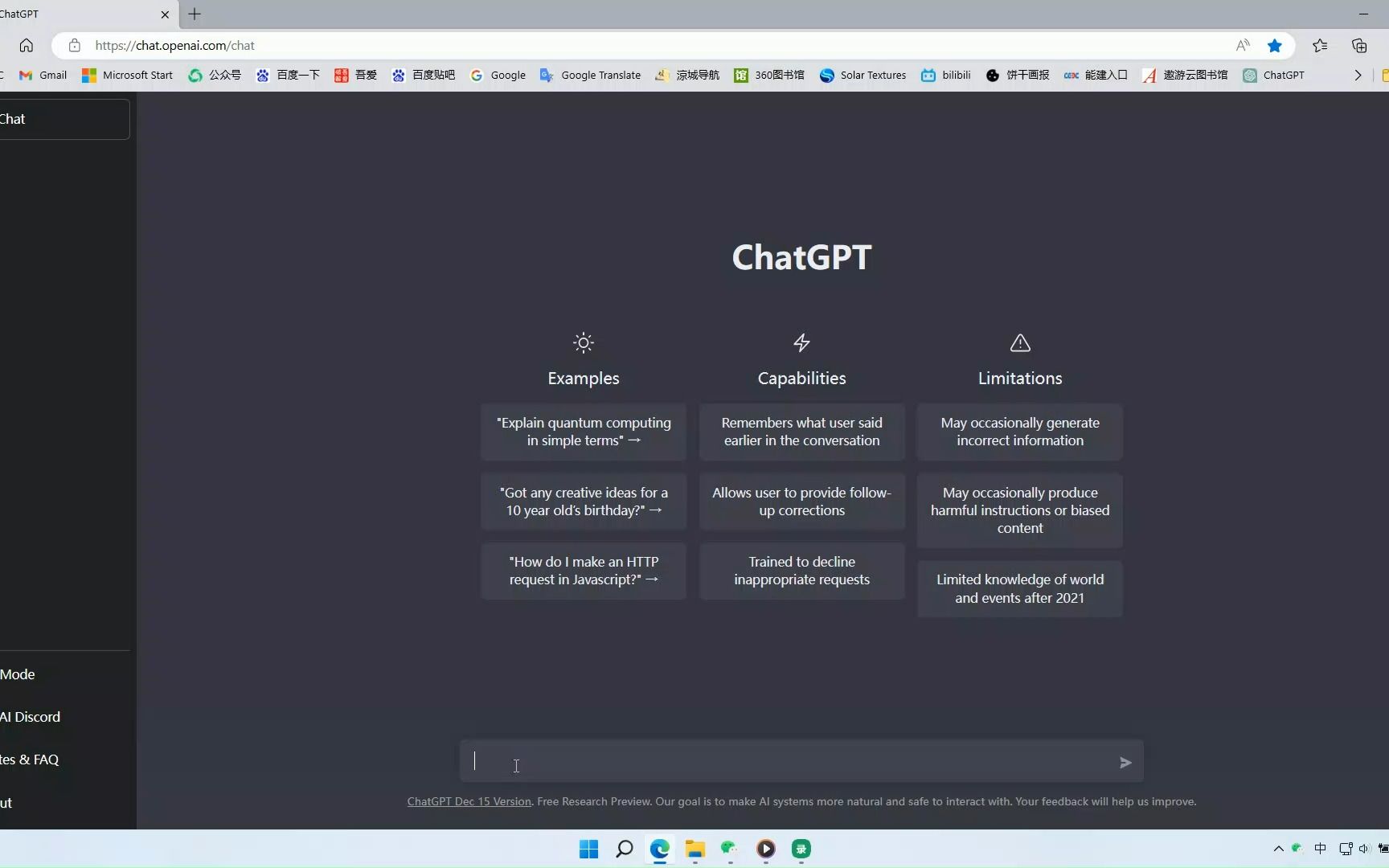
Task: Open the Windows Start menu
Action: pyautogui.click(x=588, y=849)
